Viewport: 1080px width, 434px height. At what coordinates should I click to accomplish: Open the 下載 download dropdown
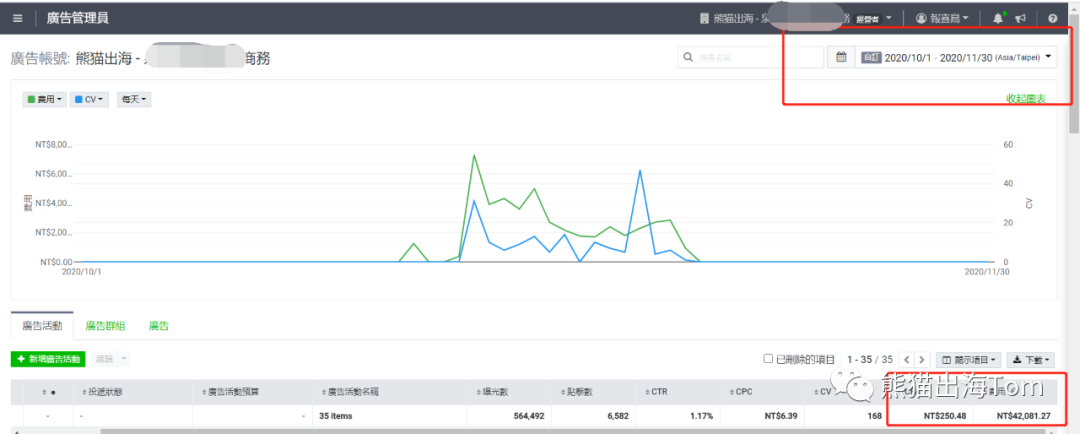(1030, 360)
